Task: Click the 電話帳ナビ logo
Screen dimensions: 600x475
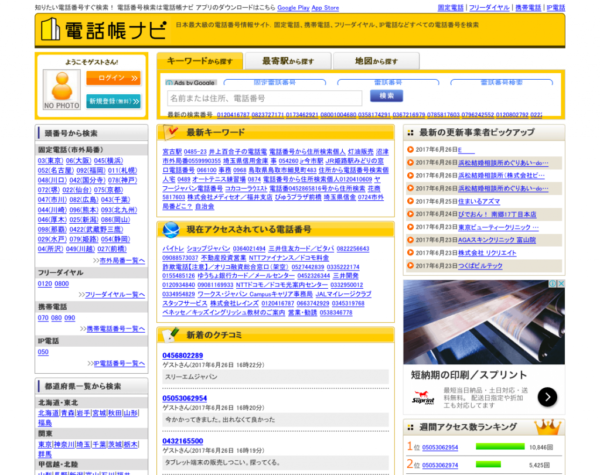Action: tap(96, 31)
